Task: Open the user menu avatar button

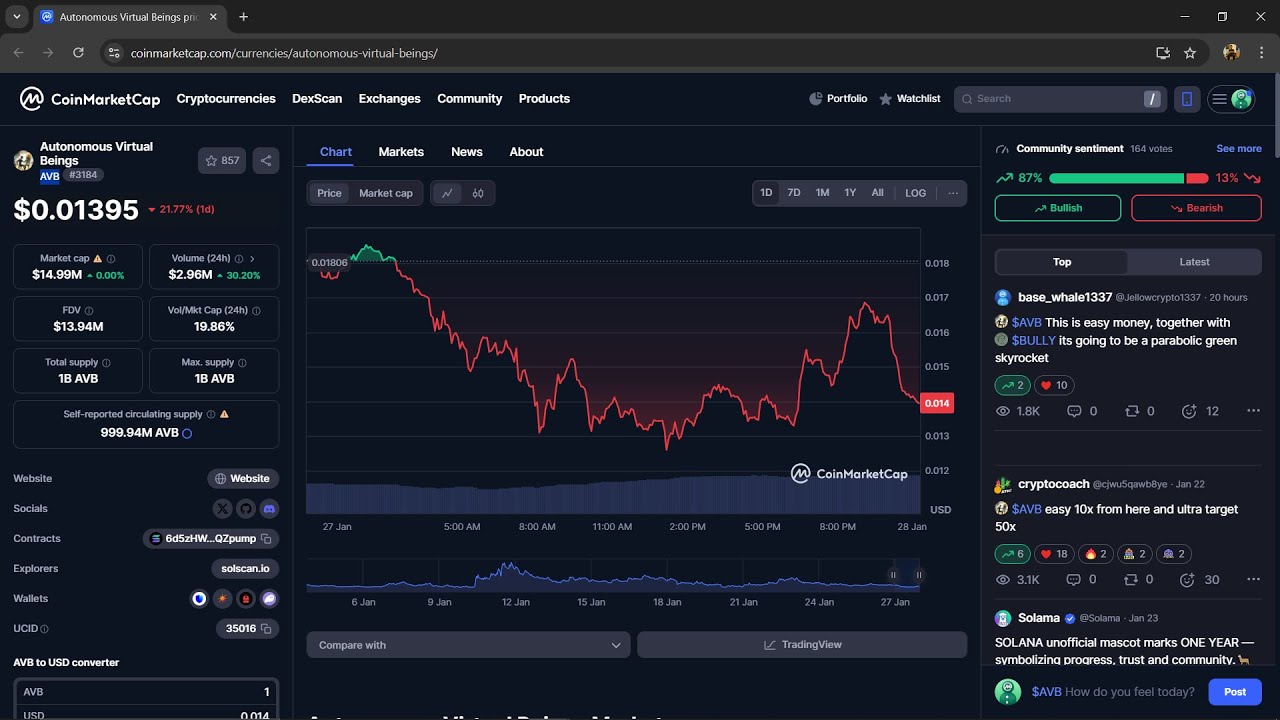Action: pos(1231,99)
